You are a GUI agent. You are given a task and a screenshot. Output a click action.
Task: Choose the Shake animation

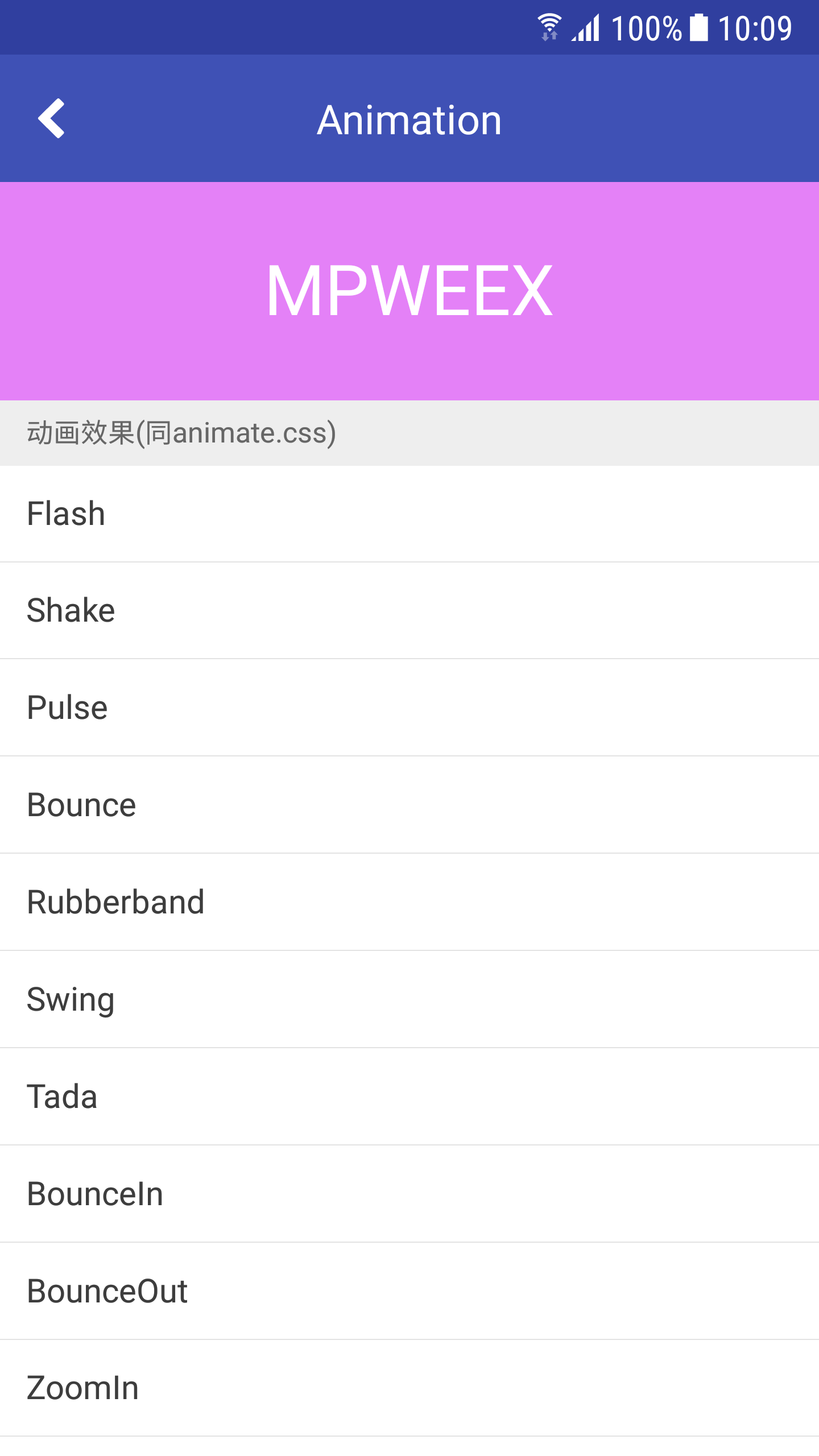click(x=409, y=610)
